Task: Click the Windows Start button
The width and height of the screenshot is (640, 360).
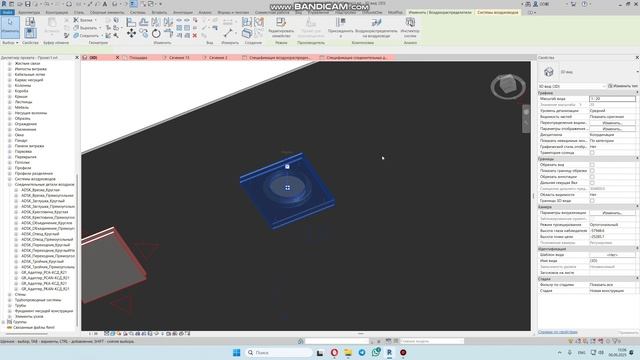Action: coord(236,352)
